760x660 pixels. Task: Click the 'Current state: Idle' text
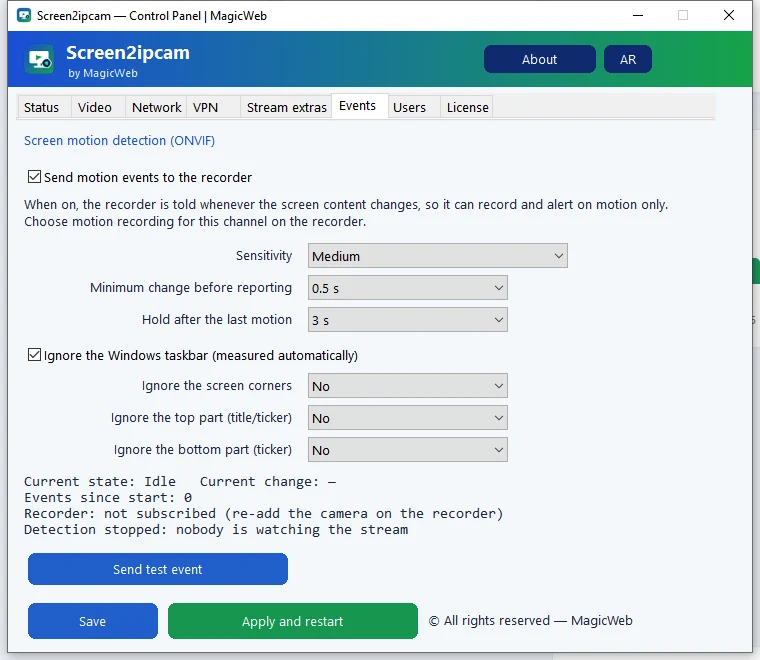100,481
